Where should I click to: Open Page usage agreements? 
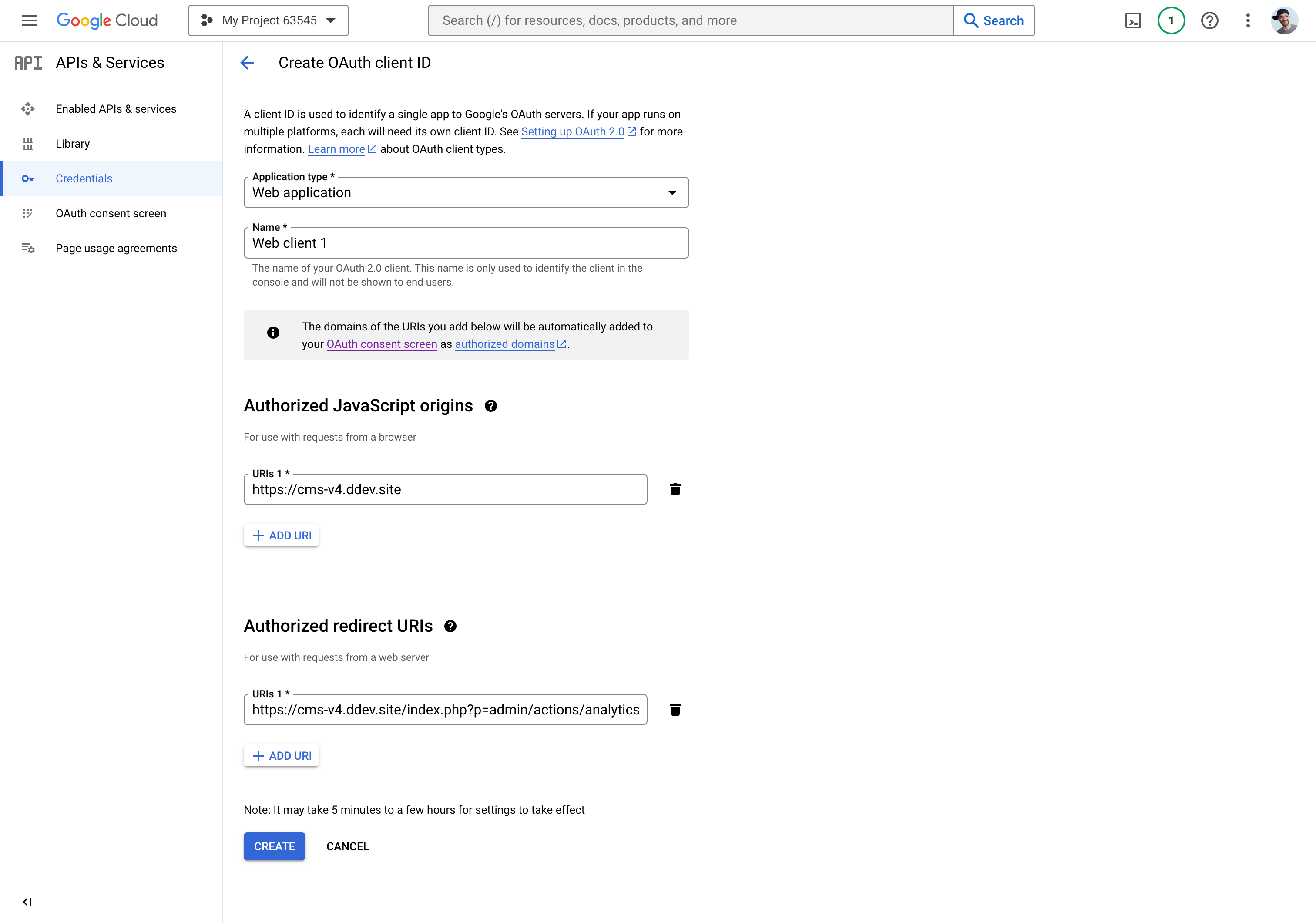(116, 248)
